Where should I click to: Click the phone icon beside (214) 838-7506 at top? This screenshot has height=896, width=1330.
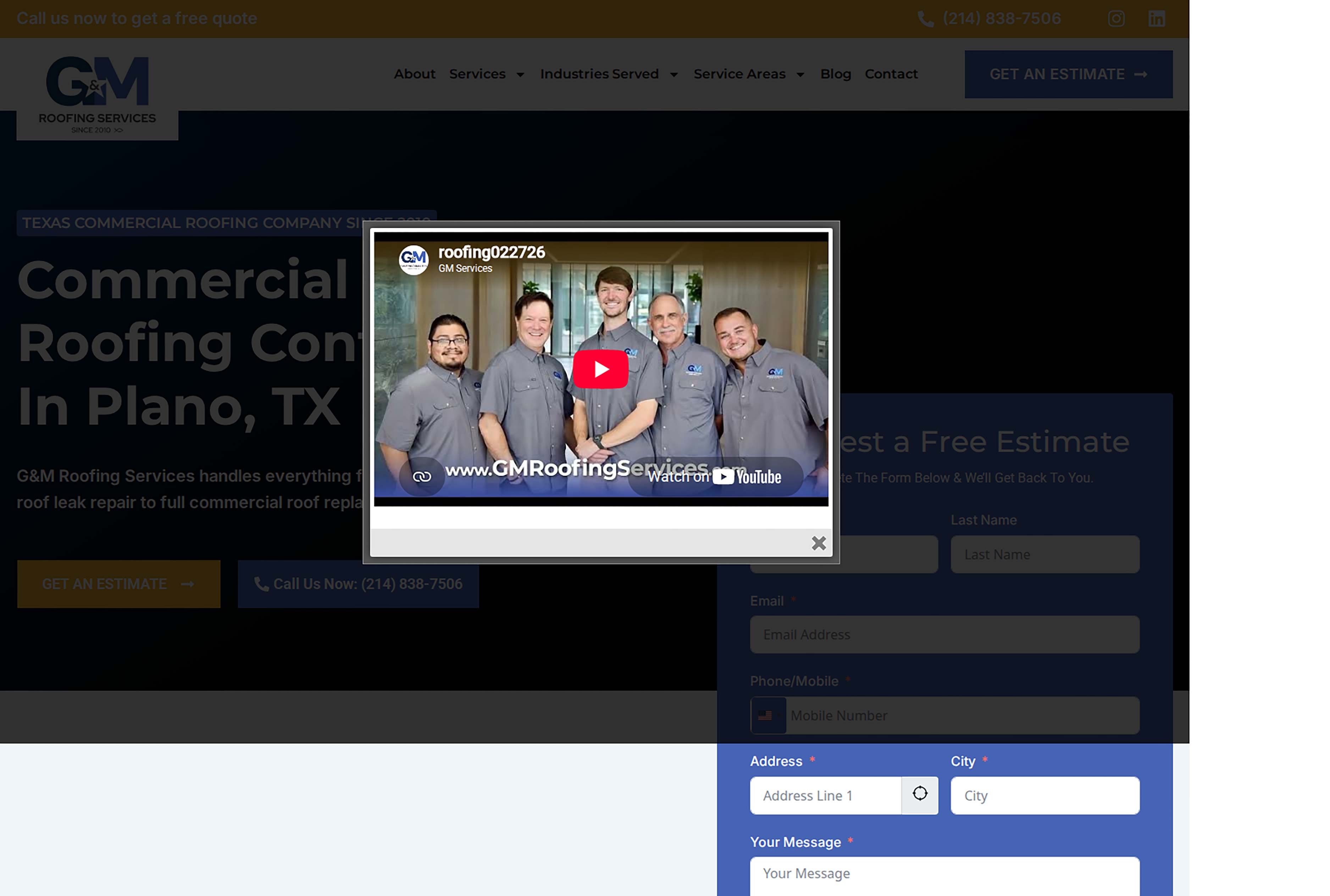pos(925,19)
